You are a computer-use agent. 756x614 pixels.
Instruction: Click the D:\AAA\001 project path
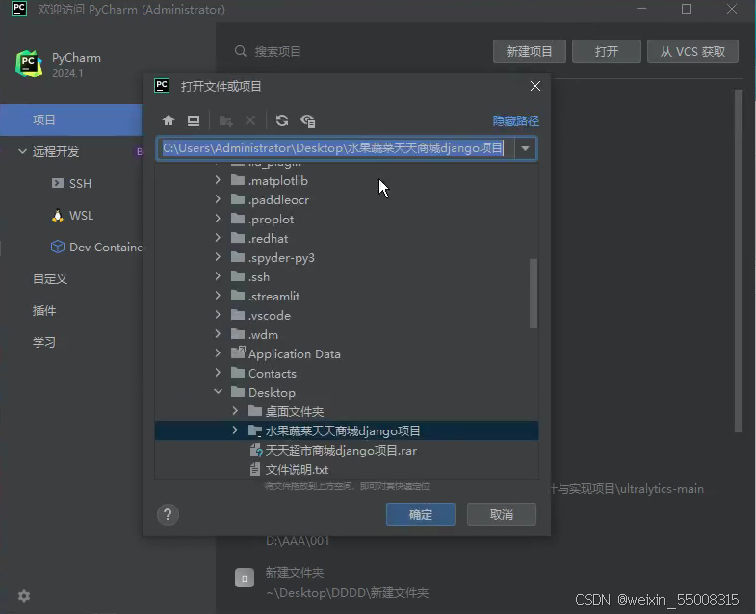pos(297,541)
